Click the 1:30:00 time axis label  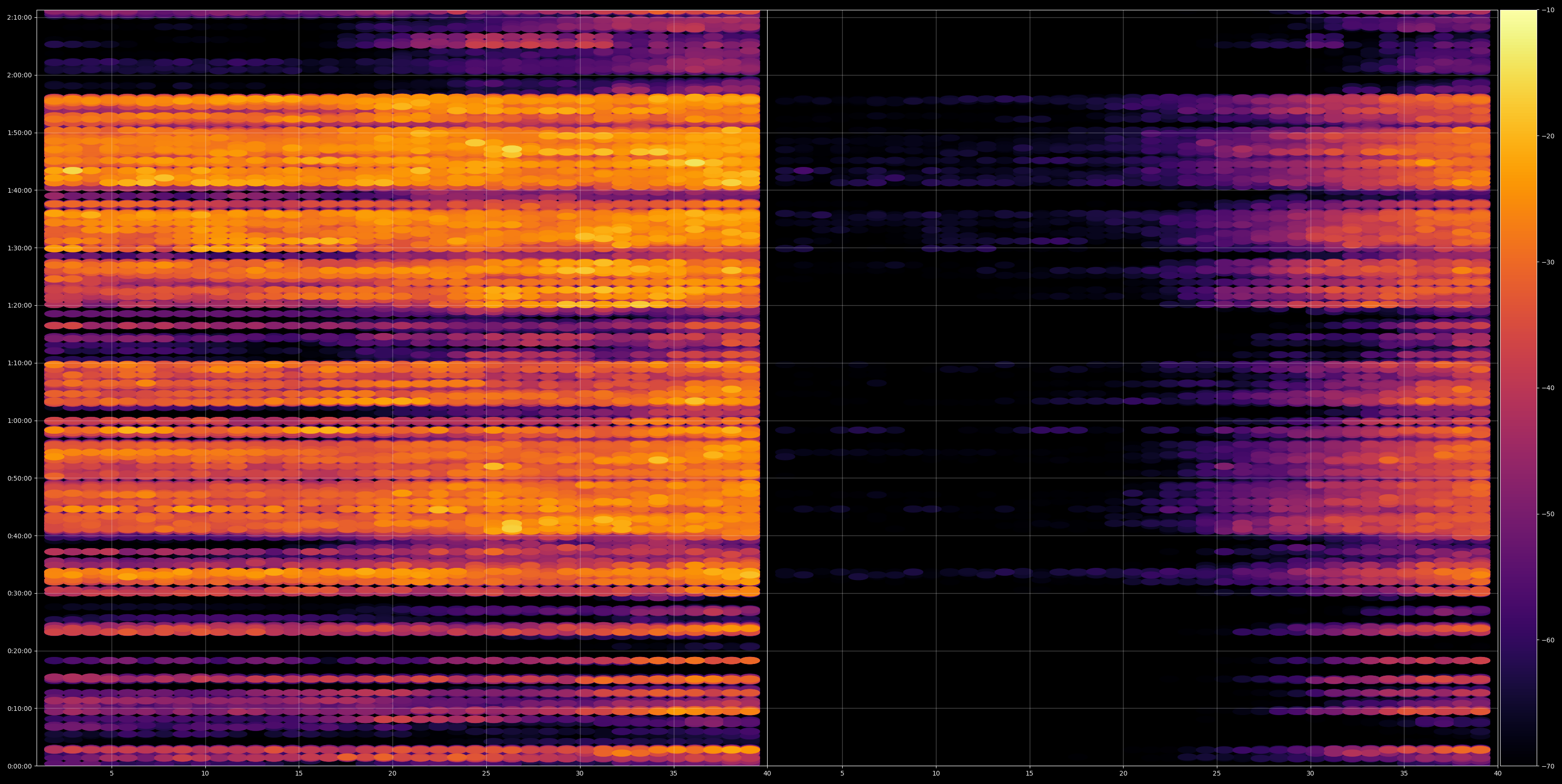19,248
